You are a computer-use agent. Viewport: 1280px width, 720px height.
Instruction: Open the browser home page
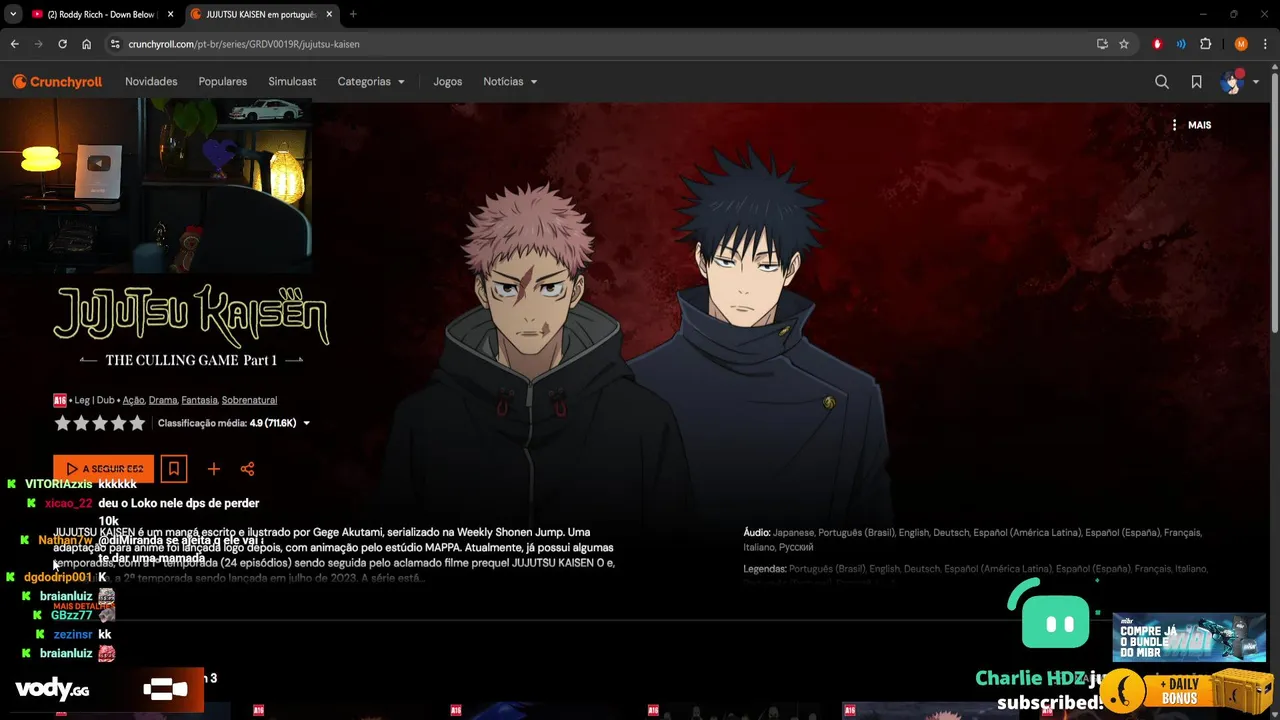coord(87,44)
